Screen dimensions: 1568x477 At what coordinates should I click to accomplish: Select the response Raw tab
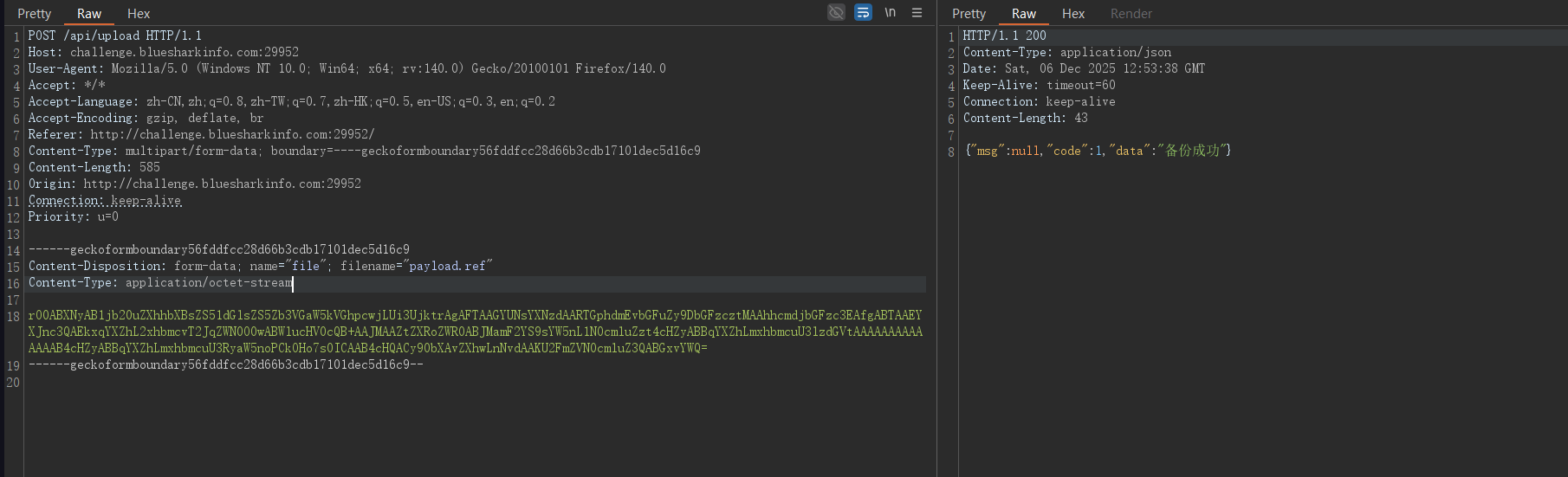coord(1023,14)
